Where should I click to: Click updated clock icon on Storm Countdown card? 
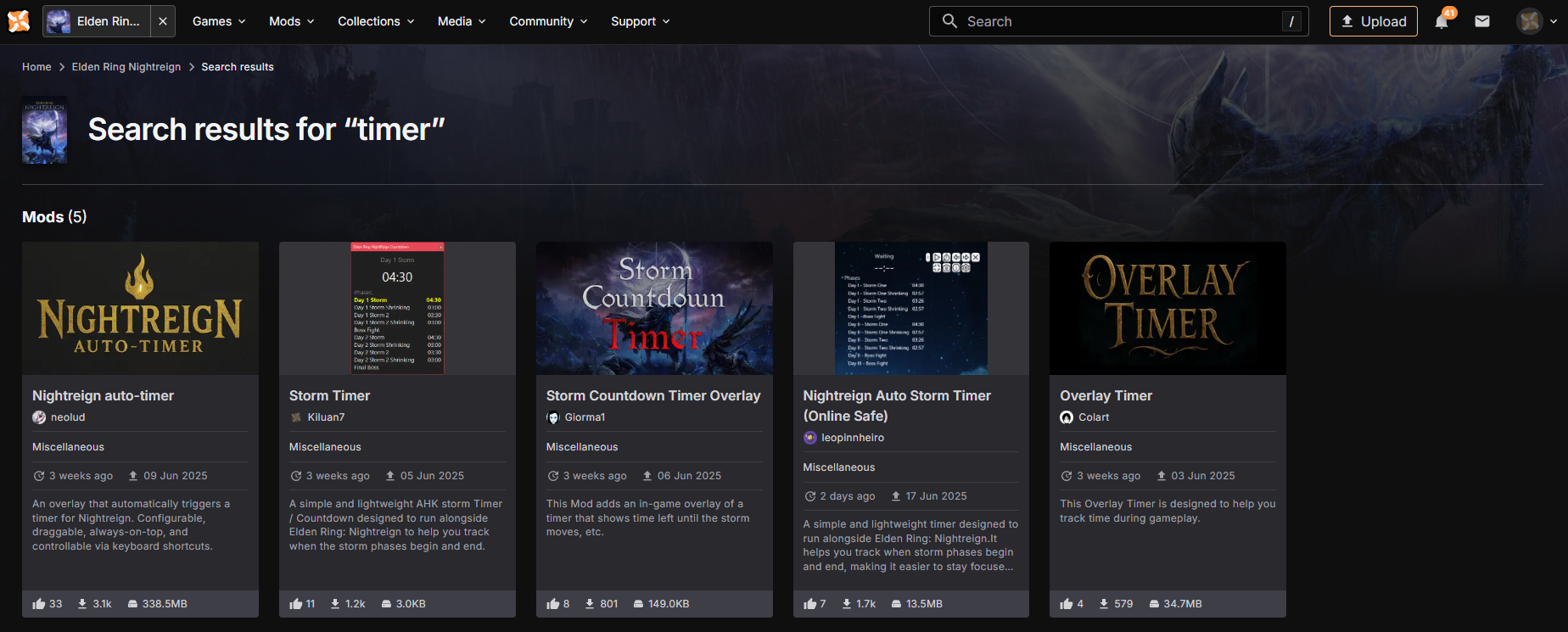coord(553,476)
